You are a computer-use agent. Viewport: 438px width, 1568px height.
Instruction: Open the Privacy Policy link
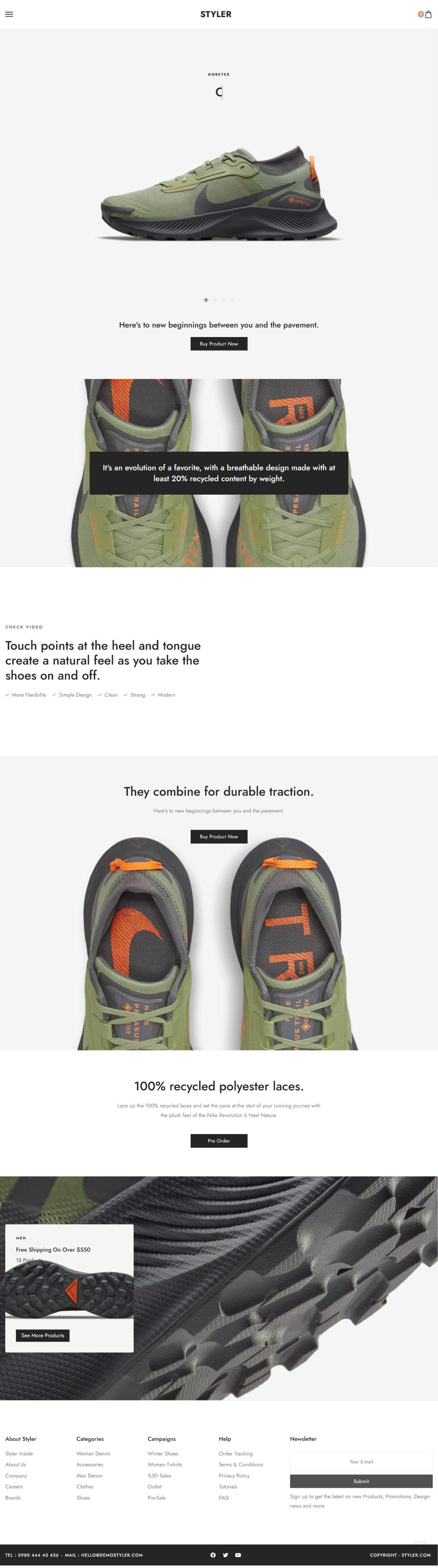[234, 1476]
